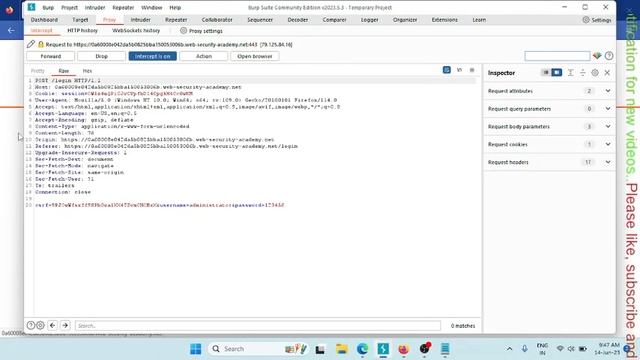Screen dimensions: 640x360
Task: Open the Windows Start menu
Action: coord(196,349)
